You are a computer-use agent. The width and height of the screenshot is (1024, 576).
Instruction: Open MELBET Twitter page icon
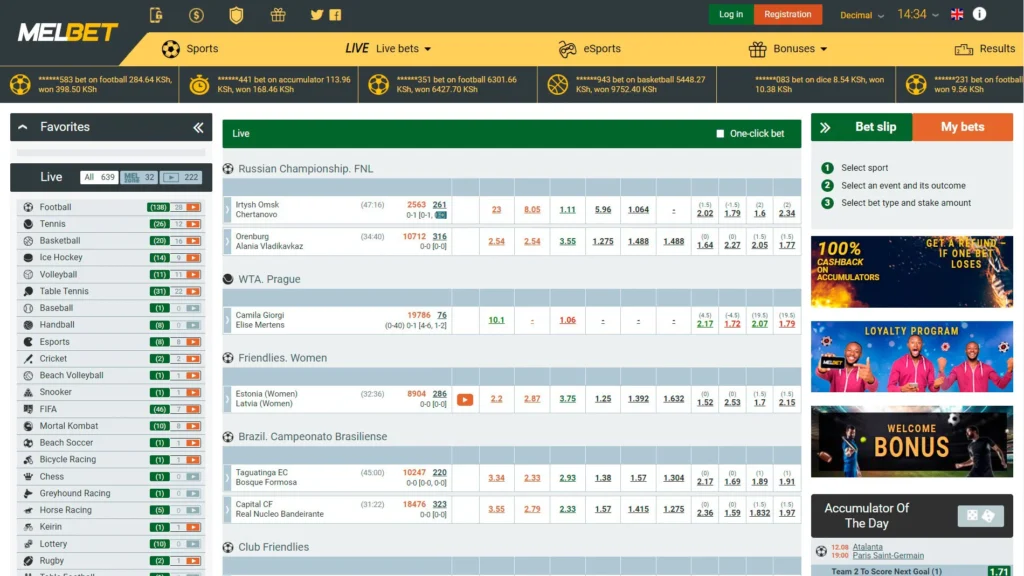[317, 15]
